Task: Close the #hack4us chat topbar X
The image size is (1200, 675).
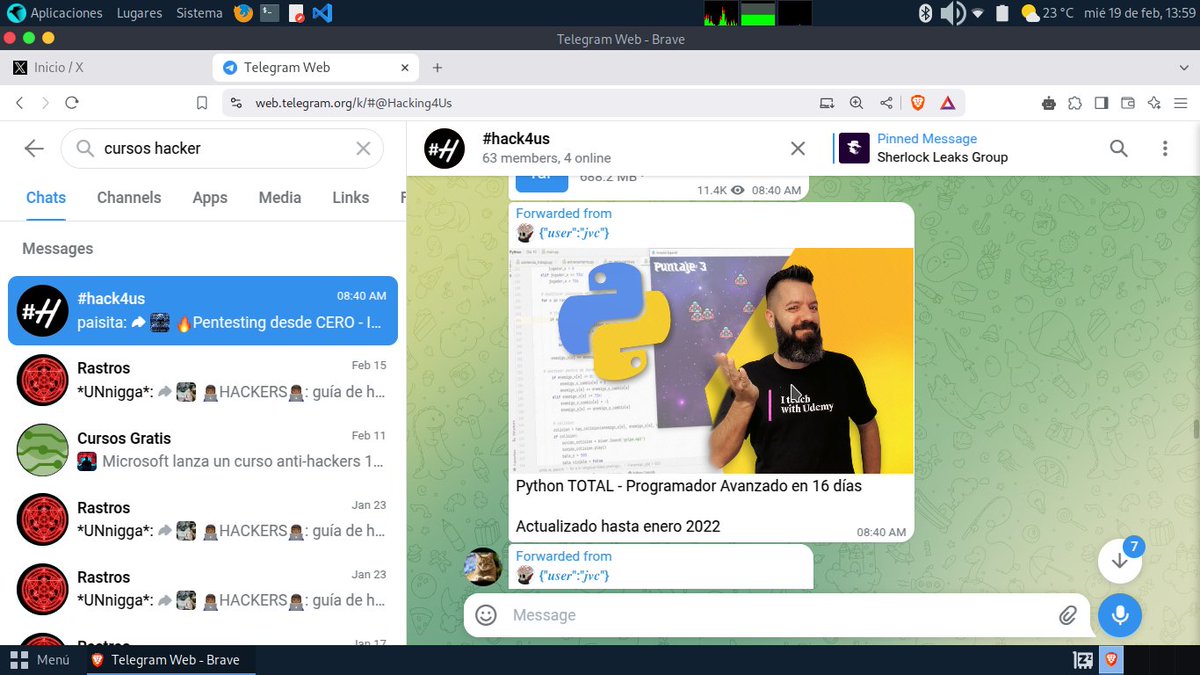Action: pyautogui.click(x=798, y=148)
